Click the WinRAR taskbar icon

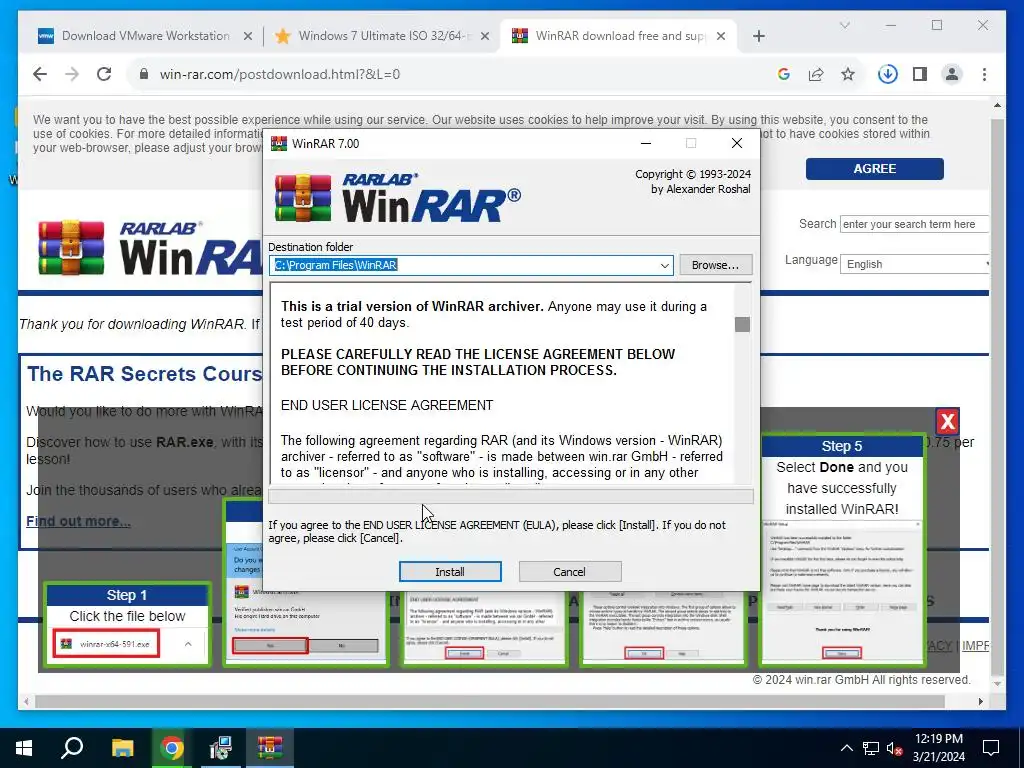[x=270, y=748]
